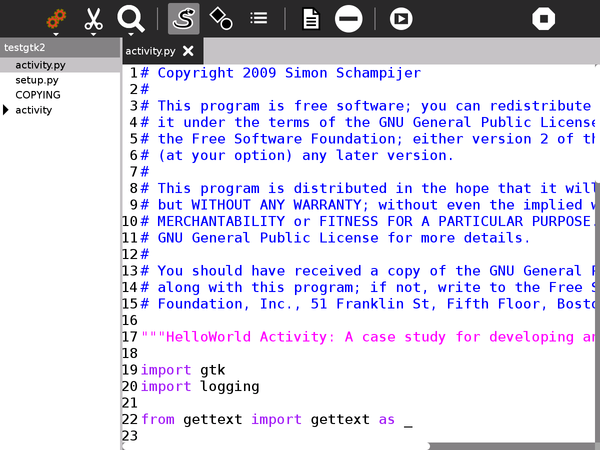
Task: Click the bulleted list icon
Action: [x=259, y=18]
